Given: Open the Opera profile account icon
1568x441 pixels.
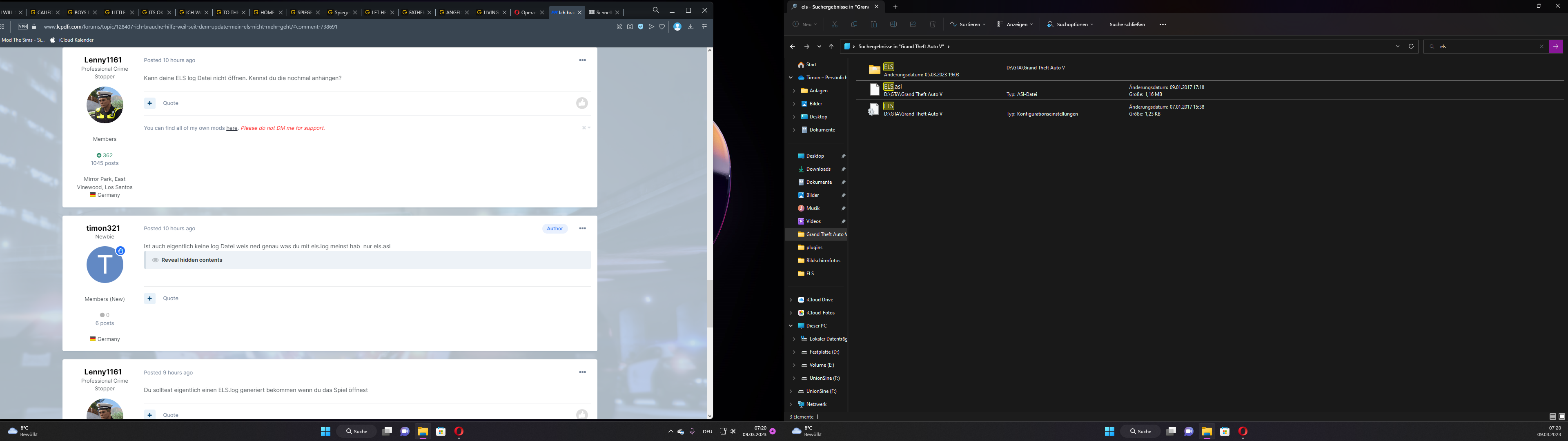Looking at the screenshot, I should [677, 27].
